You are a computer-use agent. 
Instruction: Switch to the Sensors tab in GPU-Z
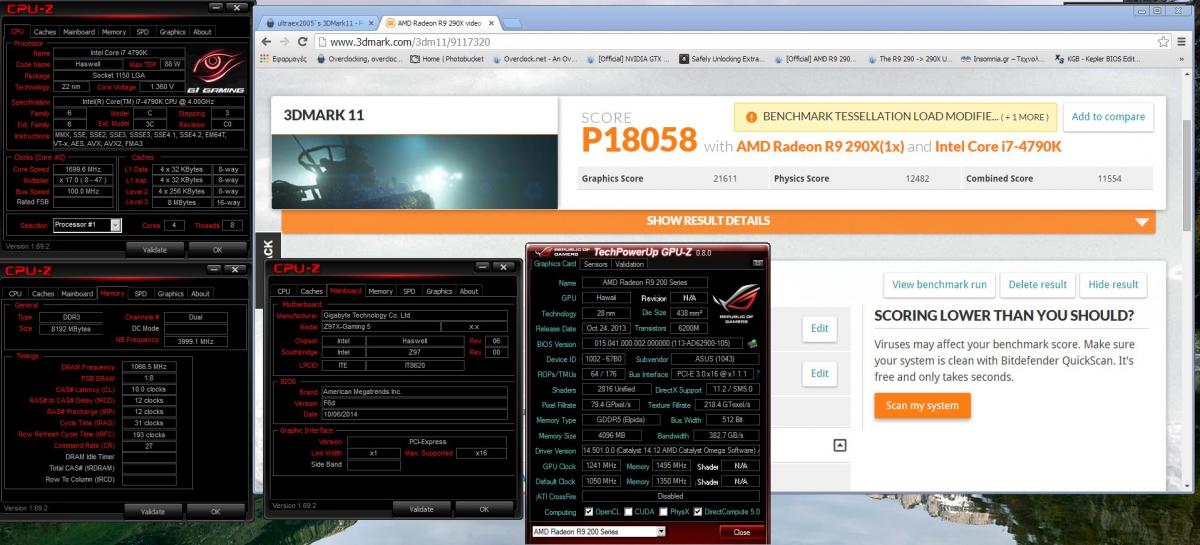595,264
